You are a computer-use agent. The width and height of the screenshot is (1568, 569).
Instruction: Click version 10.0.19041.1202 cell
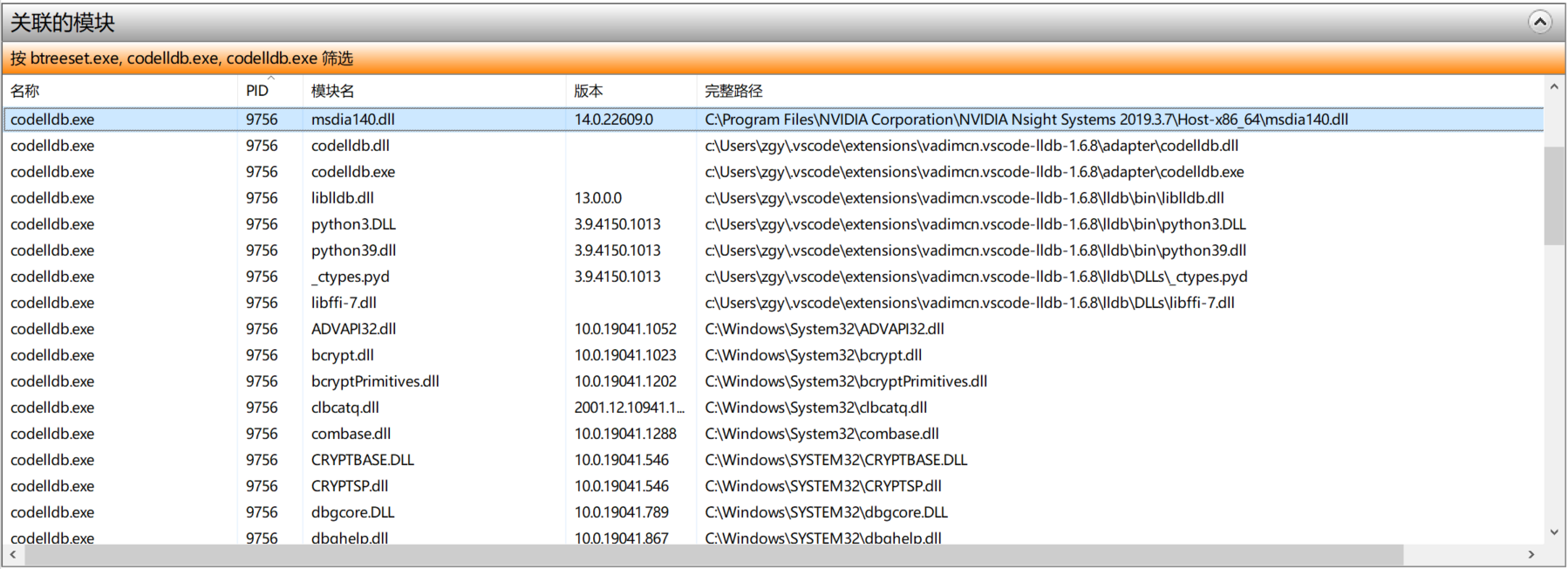625,381
